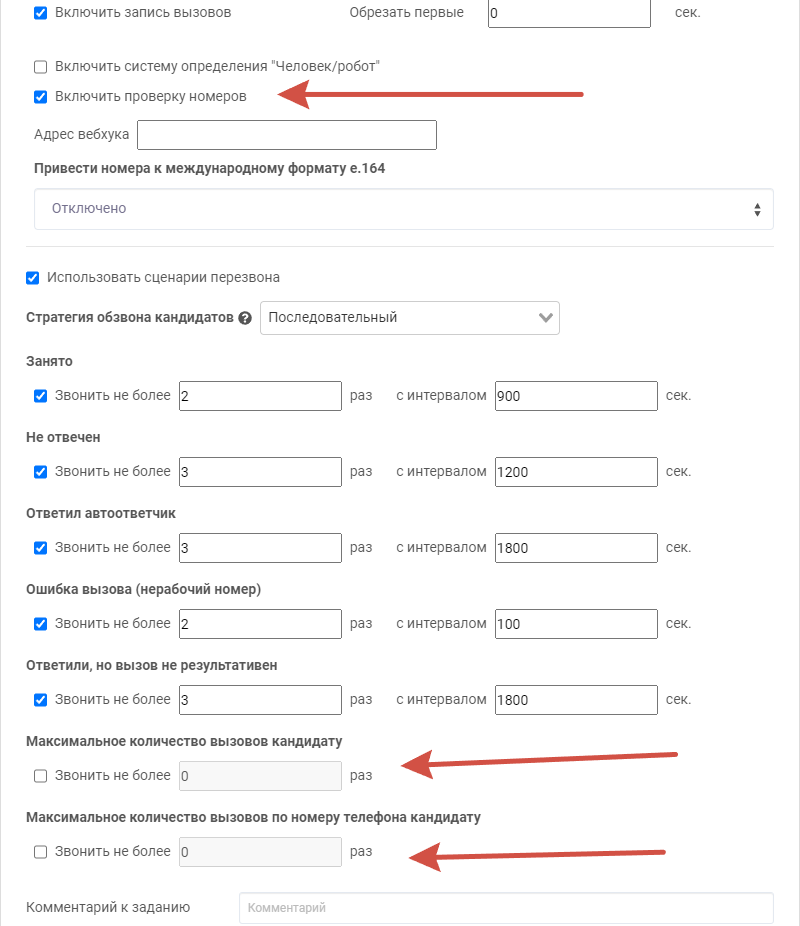Toggle the "Включить запись вызовов" checkbox
Screen dimensions: 800x926
tap(41, 14)
